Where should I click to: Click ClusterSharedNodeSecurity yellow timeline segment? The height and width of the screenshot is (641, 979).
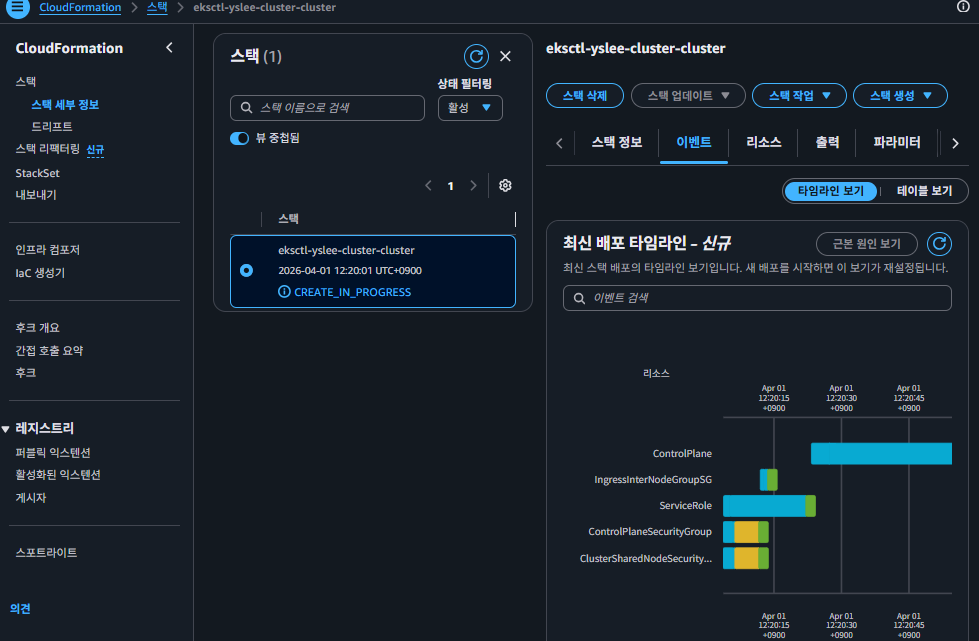(x=746, y=558)
